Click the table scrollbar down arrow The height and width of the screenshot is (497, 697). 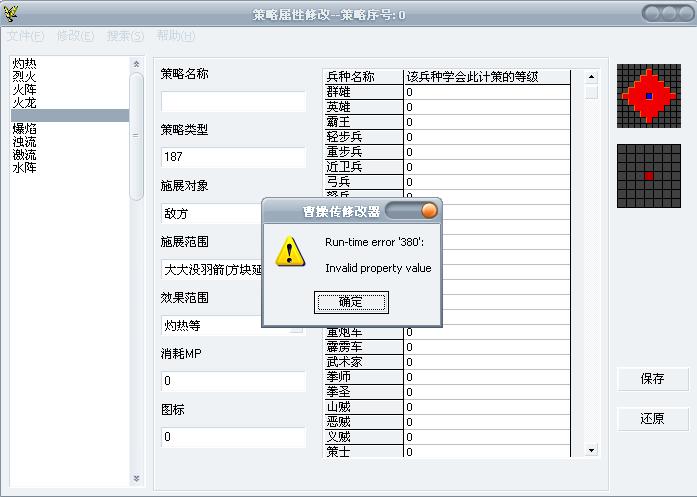[x=591, y=451]
